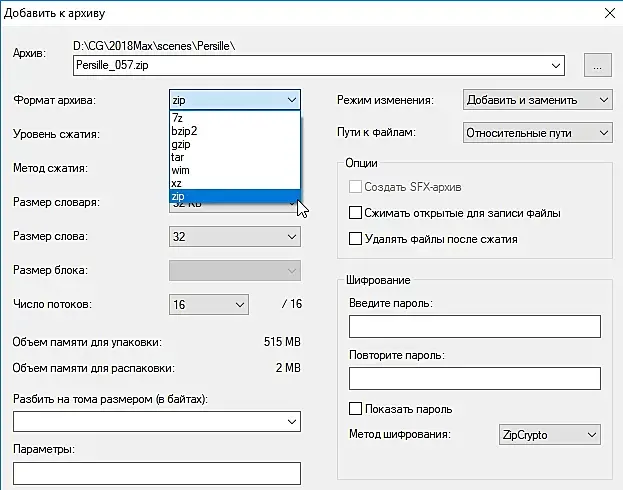This screenshot has width=623, height=490.
Task: Close the Add to archive dialog
Action: pyautogui.click(x=604, y=13)
